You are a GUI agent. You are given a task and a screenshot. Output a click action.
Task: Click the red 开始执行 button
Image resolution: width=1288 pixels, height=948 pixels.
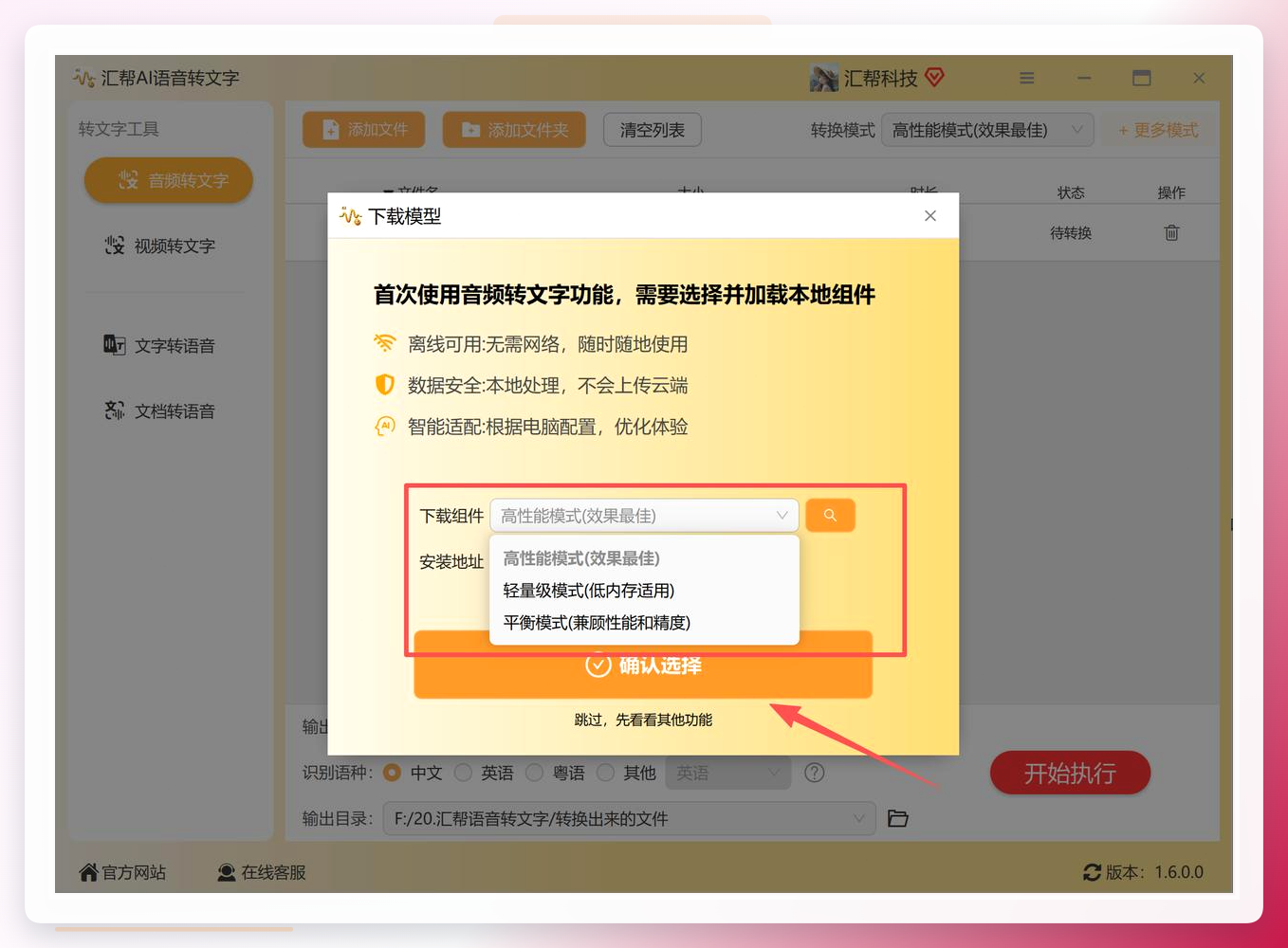point(1070,774)
